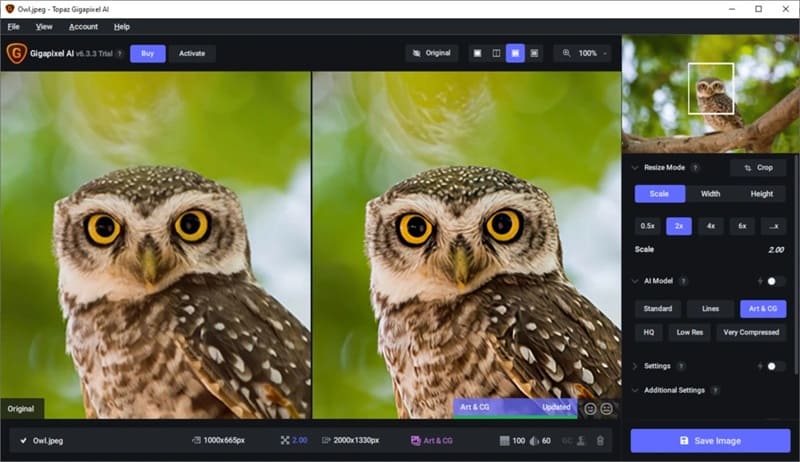Expand the Settings section
Image resolution: width=800 pixels, height=462 pixels.
635,366
